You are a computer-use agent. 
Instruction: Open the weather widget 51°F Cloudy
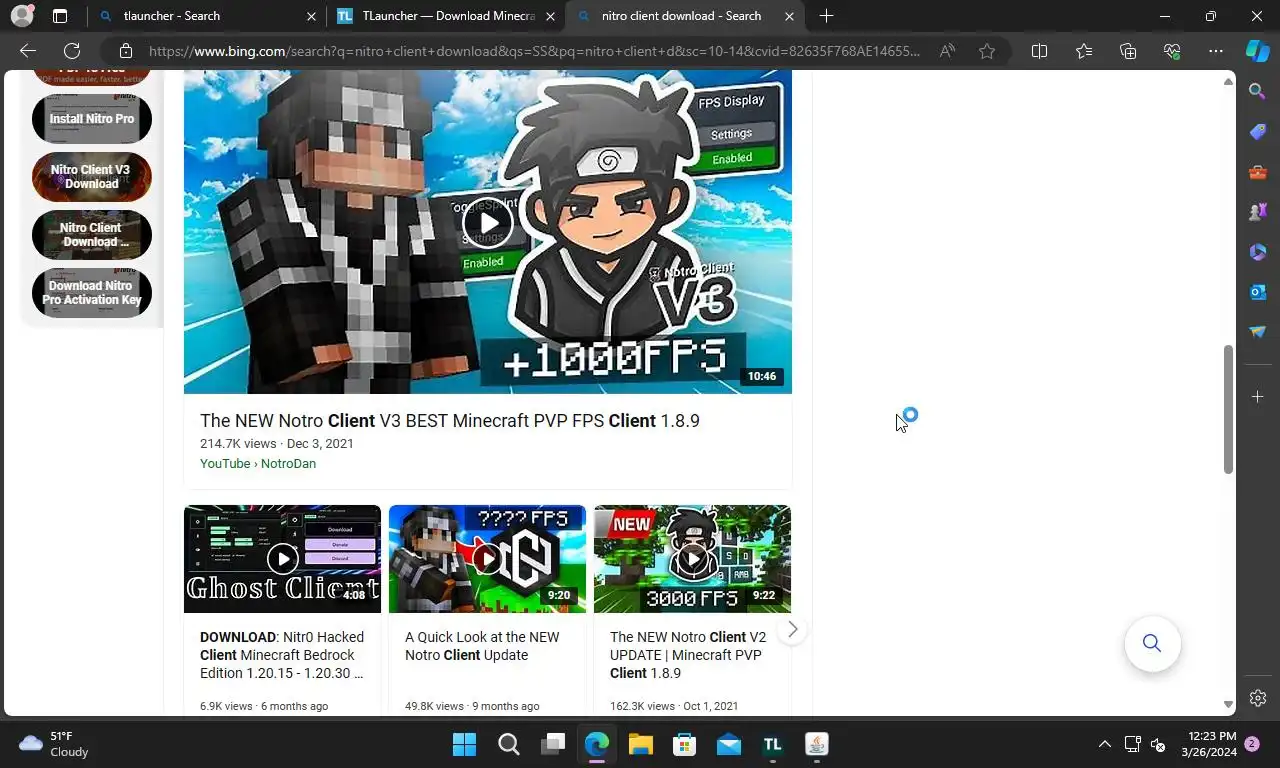click(54, 744)
